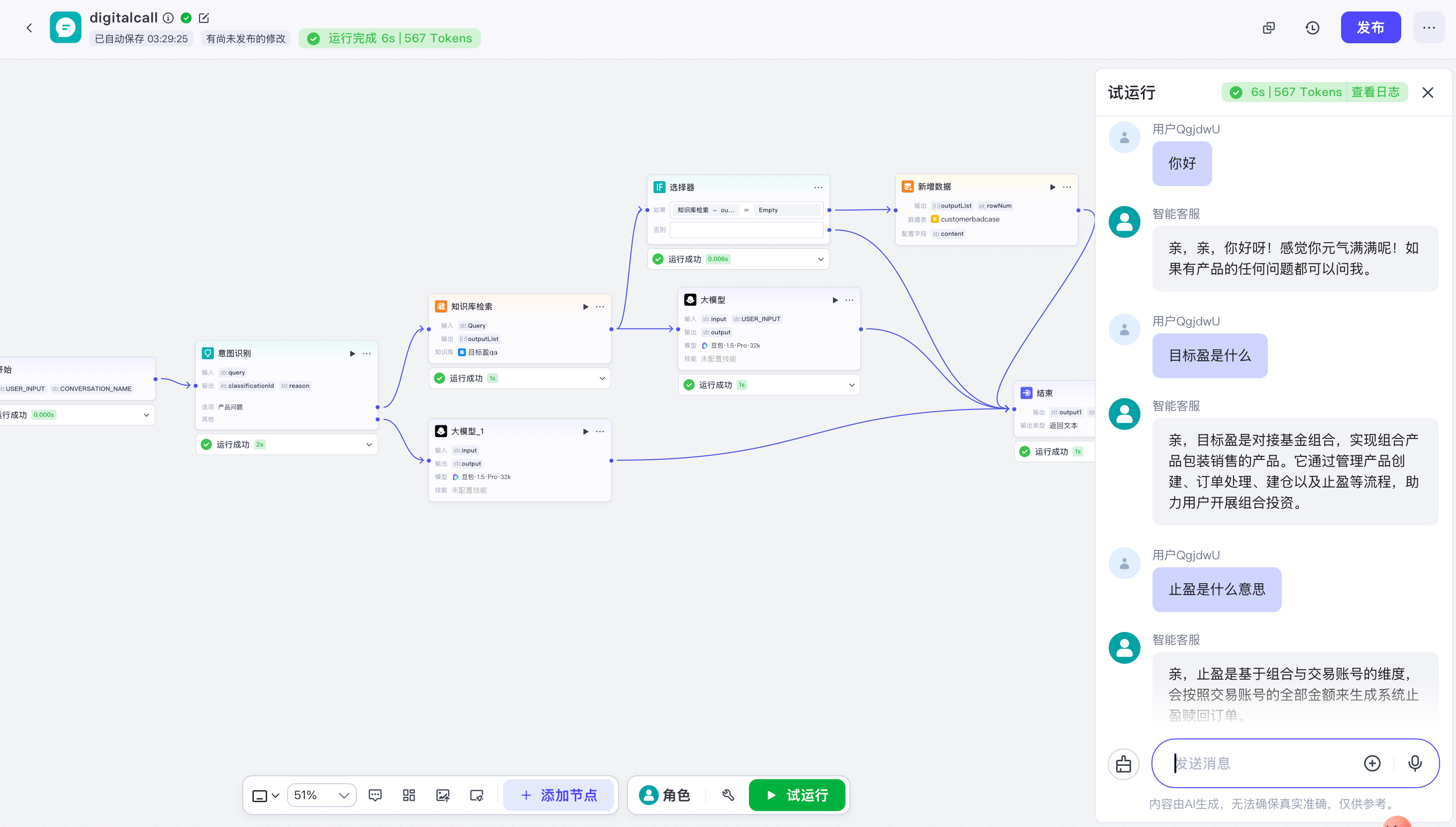Viewport: 1456px width, 827px height.
Task: Click the microphone icon in message box
Action: click(1415, 763)
